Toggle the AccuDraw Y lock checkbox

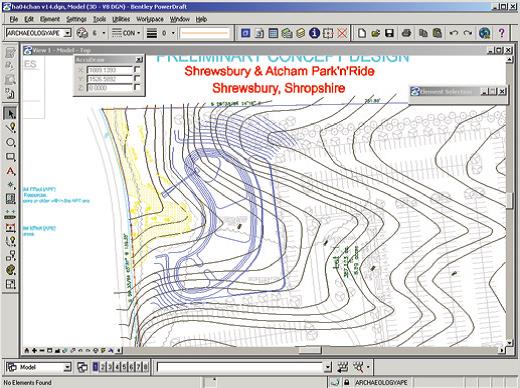click(x=137, y=78)
